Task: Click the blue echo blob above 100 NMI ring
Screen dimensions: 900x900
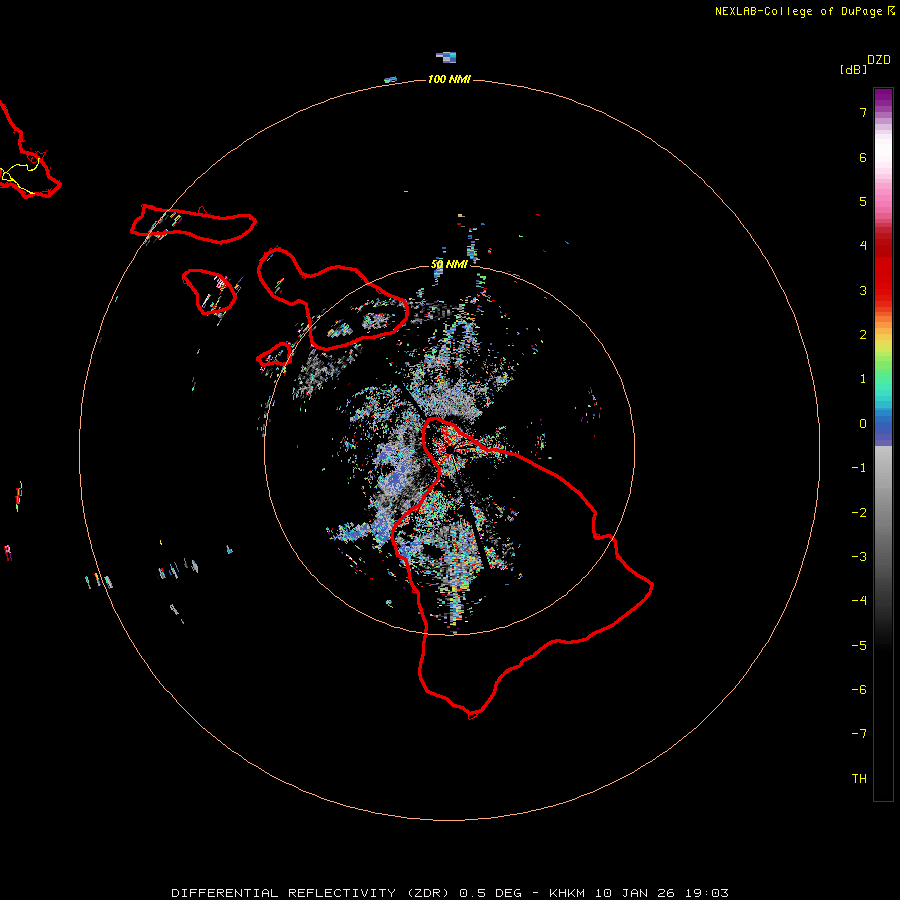Action: (447, 57)
